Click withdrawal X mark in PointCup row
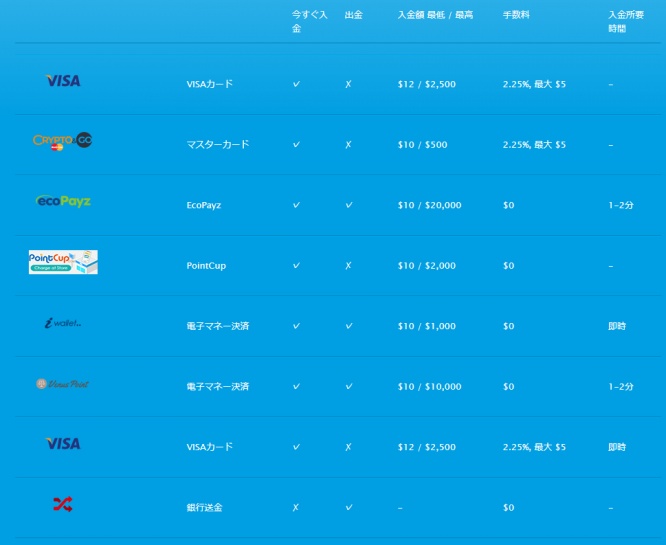This screenshot has height=545, width=666. click(x=348, y=265)
